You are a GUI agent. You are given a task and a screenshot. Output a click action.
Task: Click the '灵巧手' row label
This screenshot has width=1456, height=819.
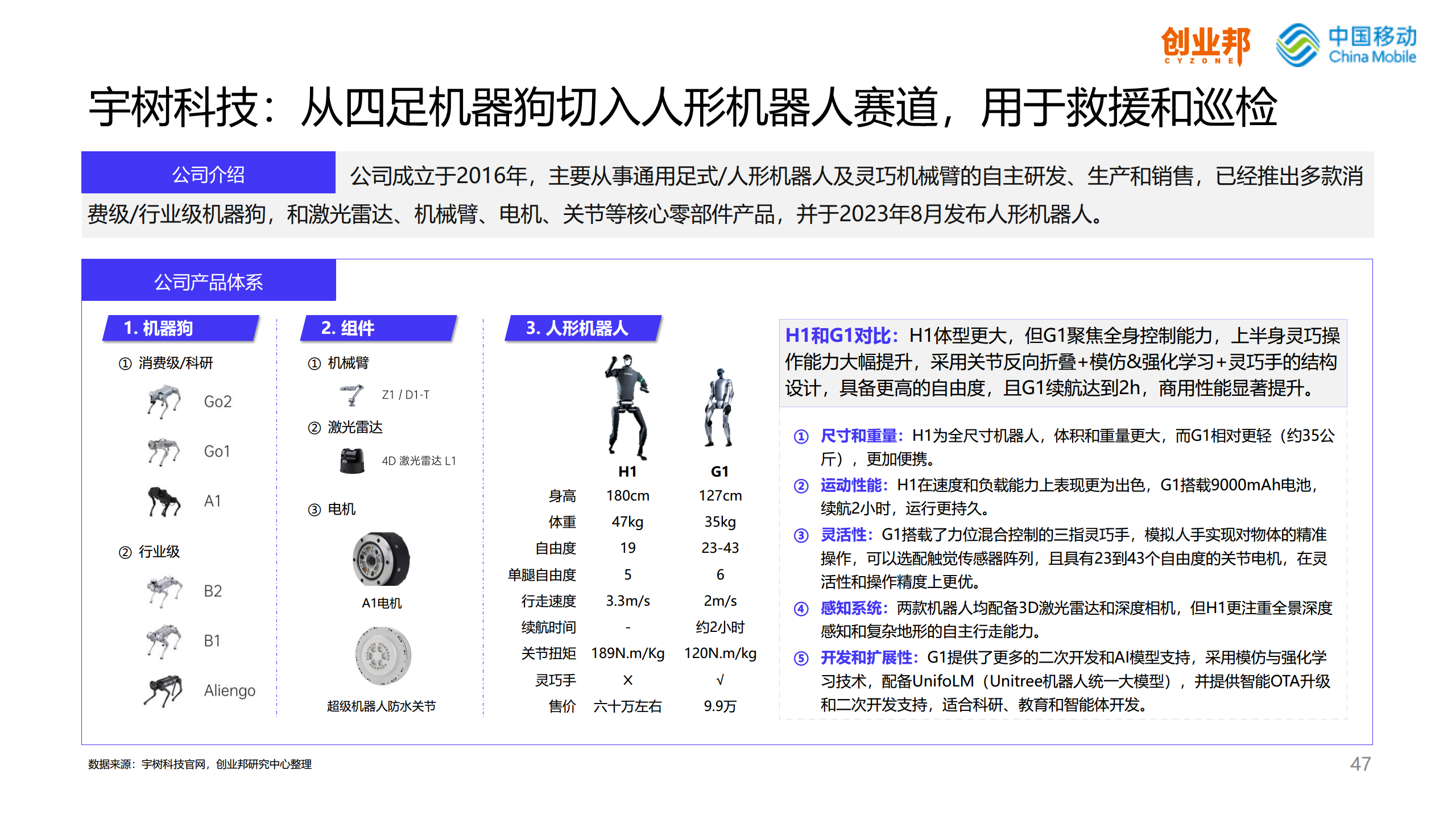pos(555,680)
